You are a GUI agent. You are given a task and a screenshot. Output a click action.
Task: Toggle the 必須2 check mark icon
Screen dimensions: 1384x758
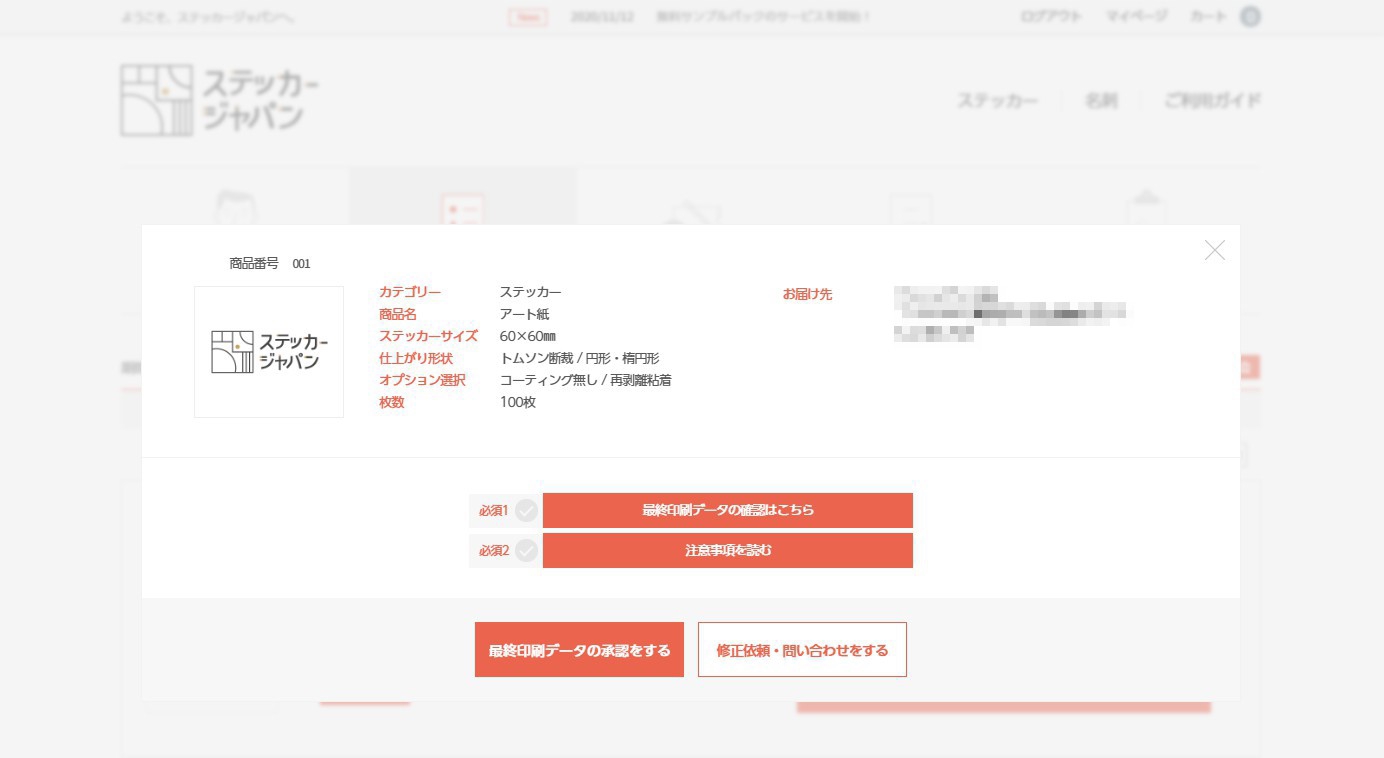click(x=526, y=551)
